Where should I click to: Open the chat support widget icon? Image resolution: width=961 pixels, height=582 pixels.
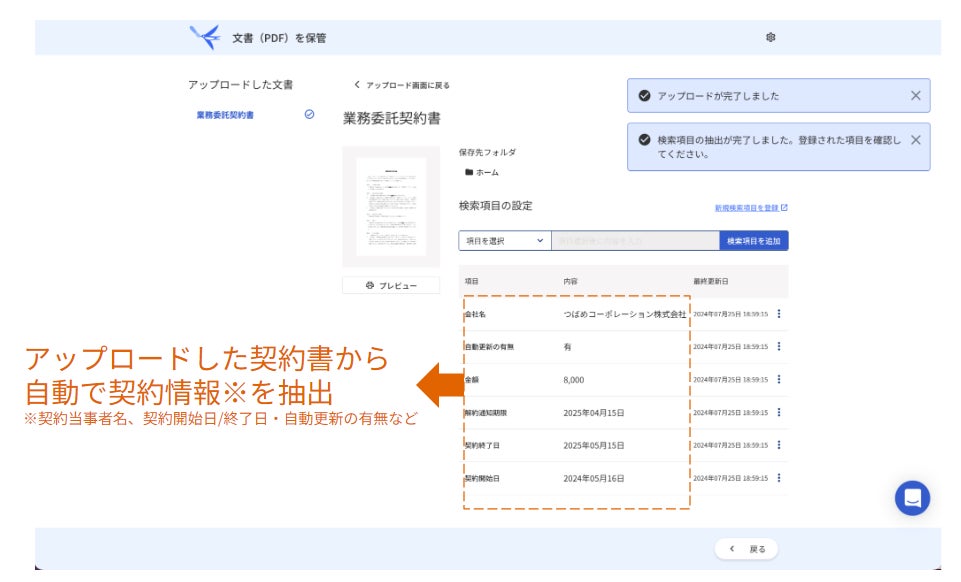point(912,497)
